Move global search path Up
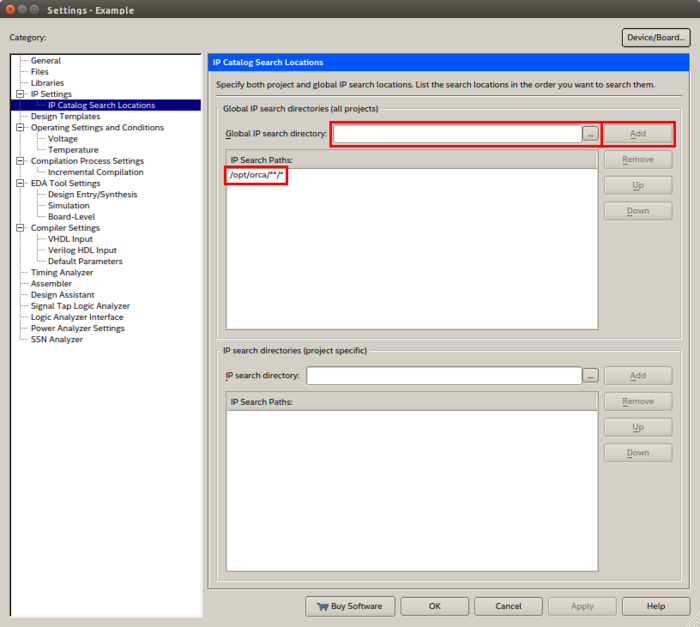Screen dimensions: 700x627 (638, 185)
